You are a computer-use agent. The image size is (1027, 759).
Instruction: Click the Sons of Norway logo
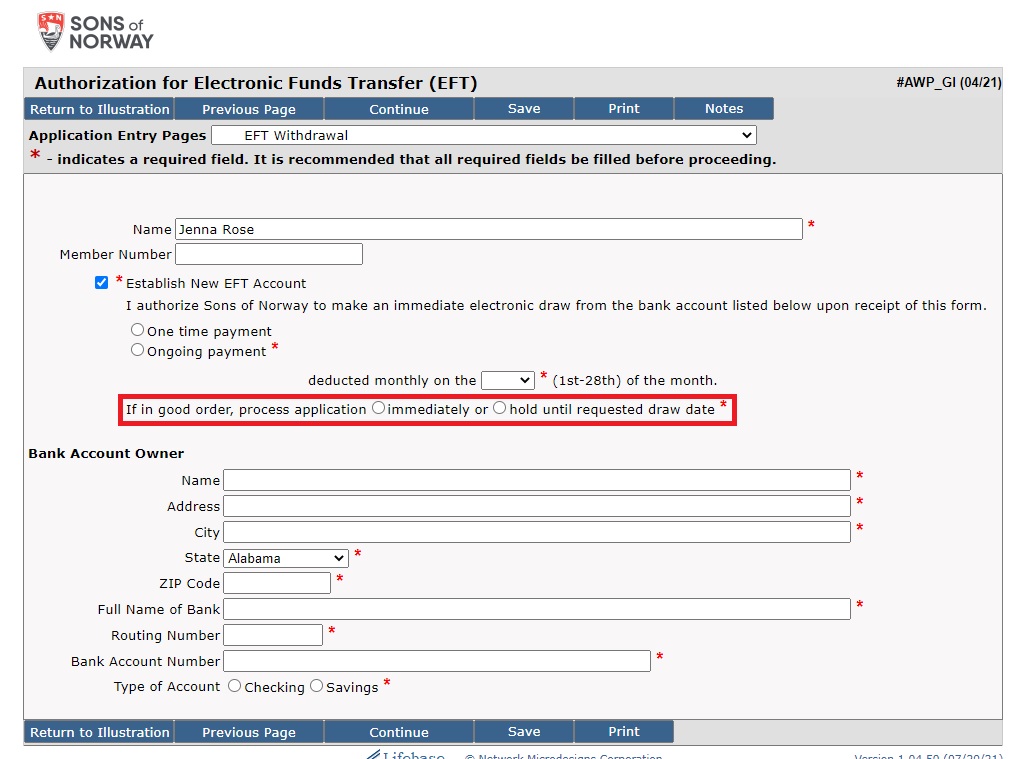pos(96,31)
